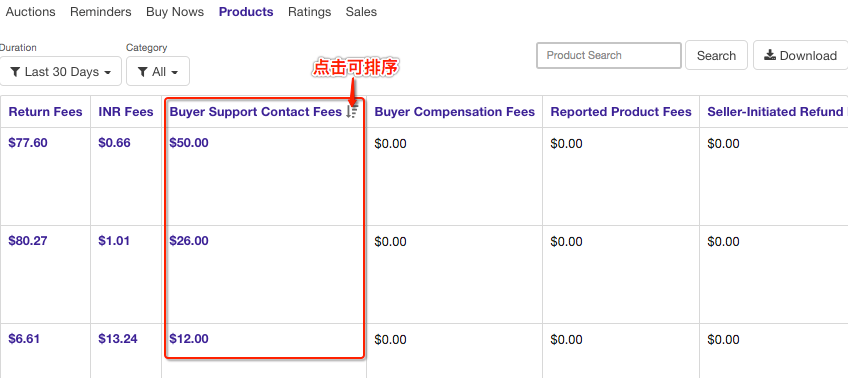The height and width of the screenshot is (378, 848).
Task: Expand the All category dropdown
Action: coord(158,71)
